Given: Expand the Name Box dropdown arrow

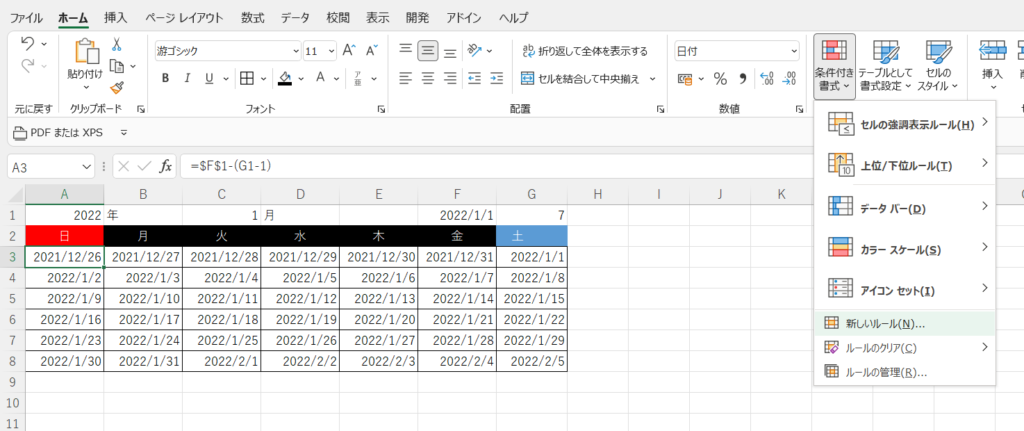Looking at the screenshot, I should (87, 166).
